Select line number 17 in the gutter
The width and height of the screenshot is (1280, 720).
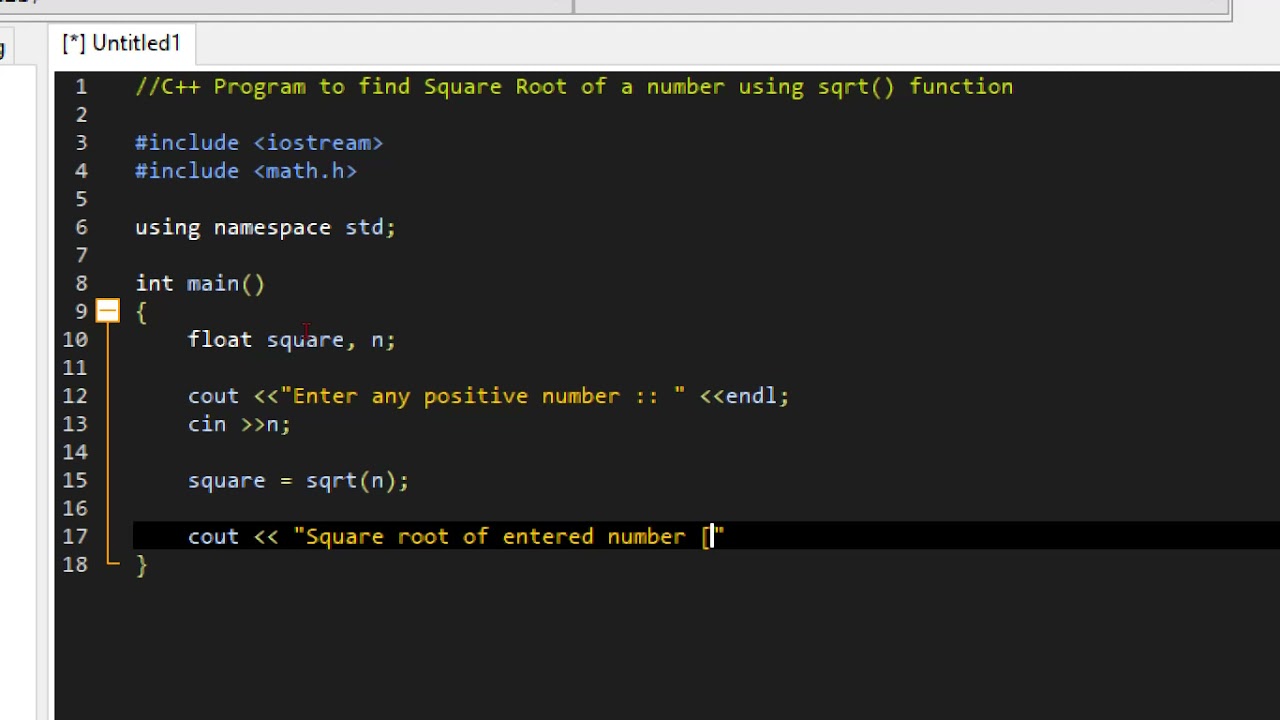pyautogui.click(x=75, y=537)
